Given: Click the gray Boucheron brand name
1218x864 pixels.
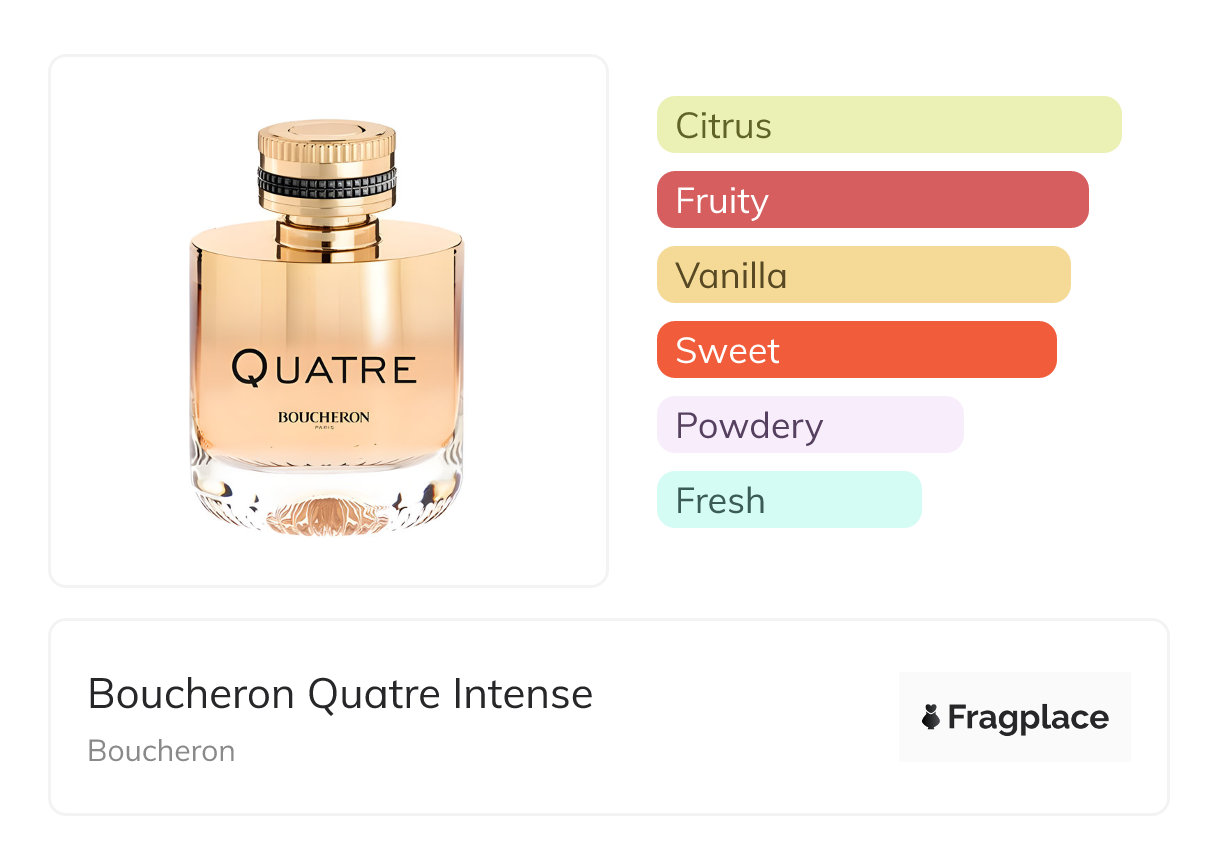Looking at the screenshot, I should click(x=161, y=751).
